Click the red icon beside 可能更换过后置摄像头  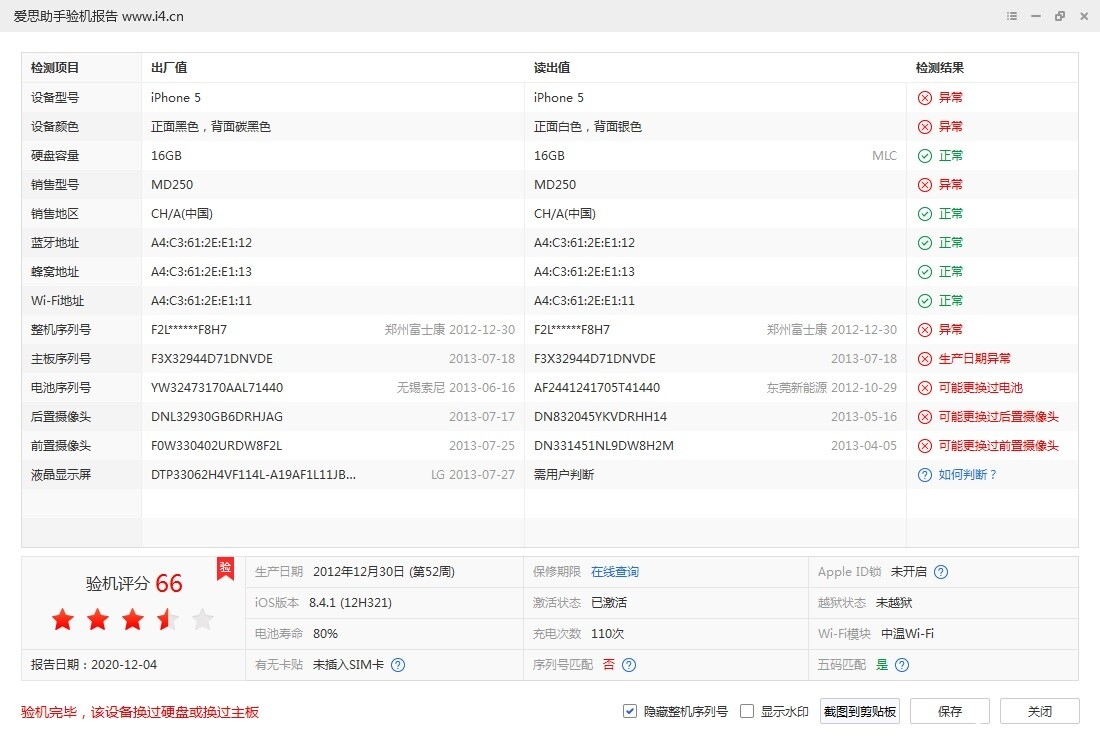[x=925, y=417]
